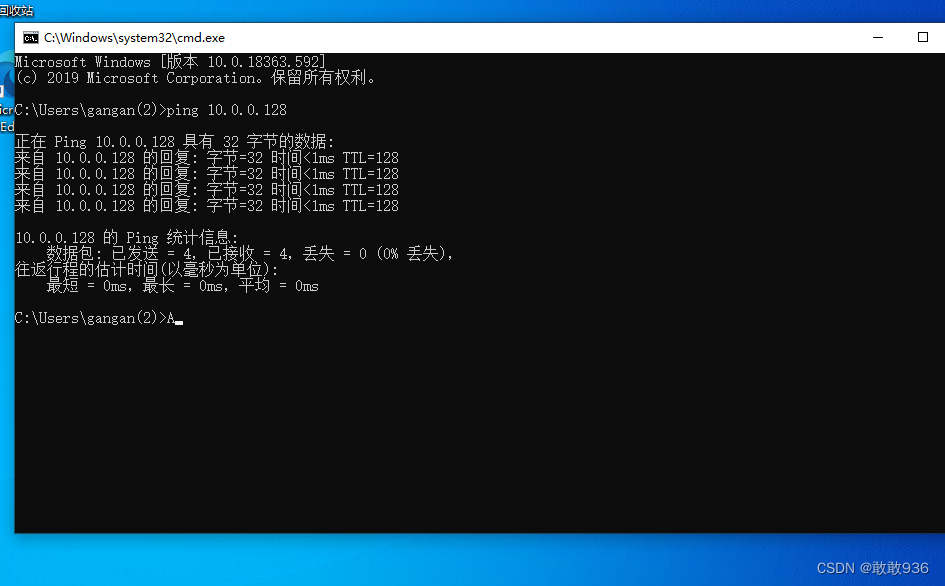Click the window title C:\Windows\system32\cmd.exe
Viewport: 945px width, 586px height.
click(x=134, y=38)
